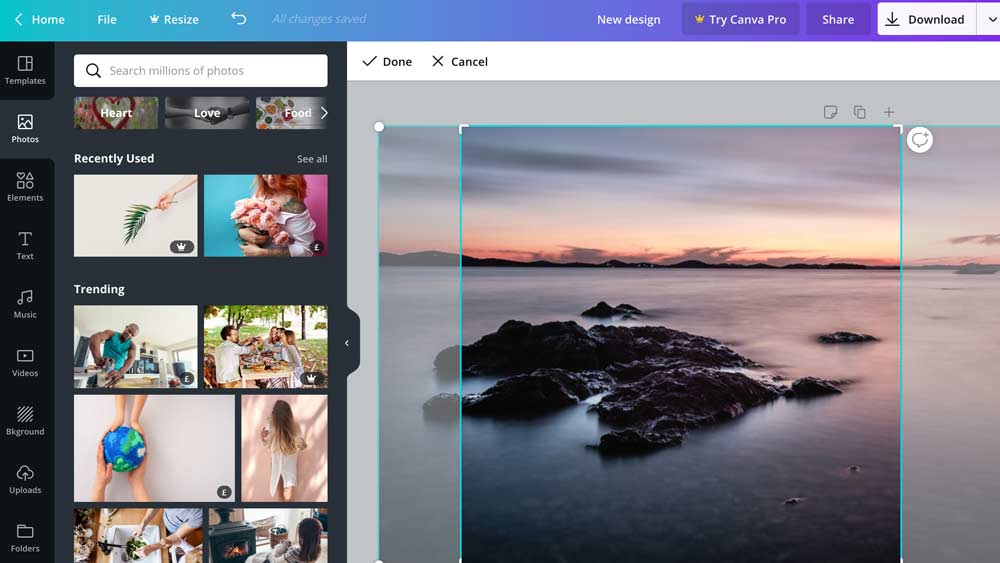Image resolution: width=1000 pixels, height=563 pixels.
Task: Open the Resize menu
Action: point(173,19)
